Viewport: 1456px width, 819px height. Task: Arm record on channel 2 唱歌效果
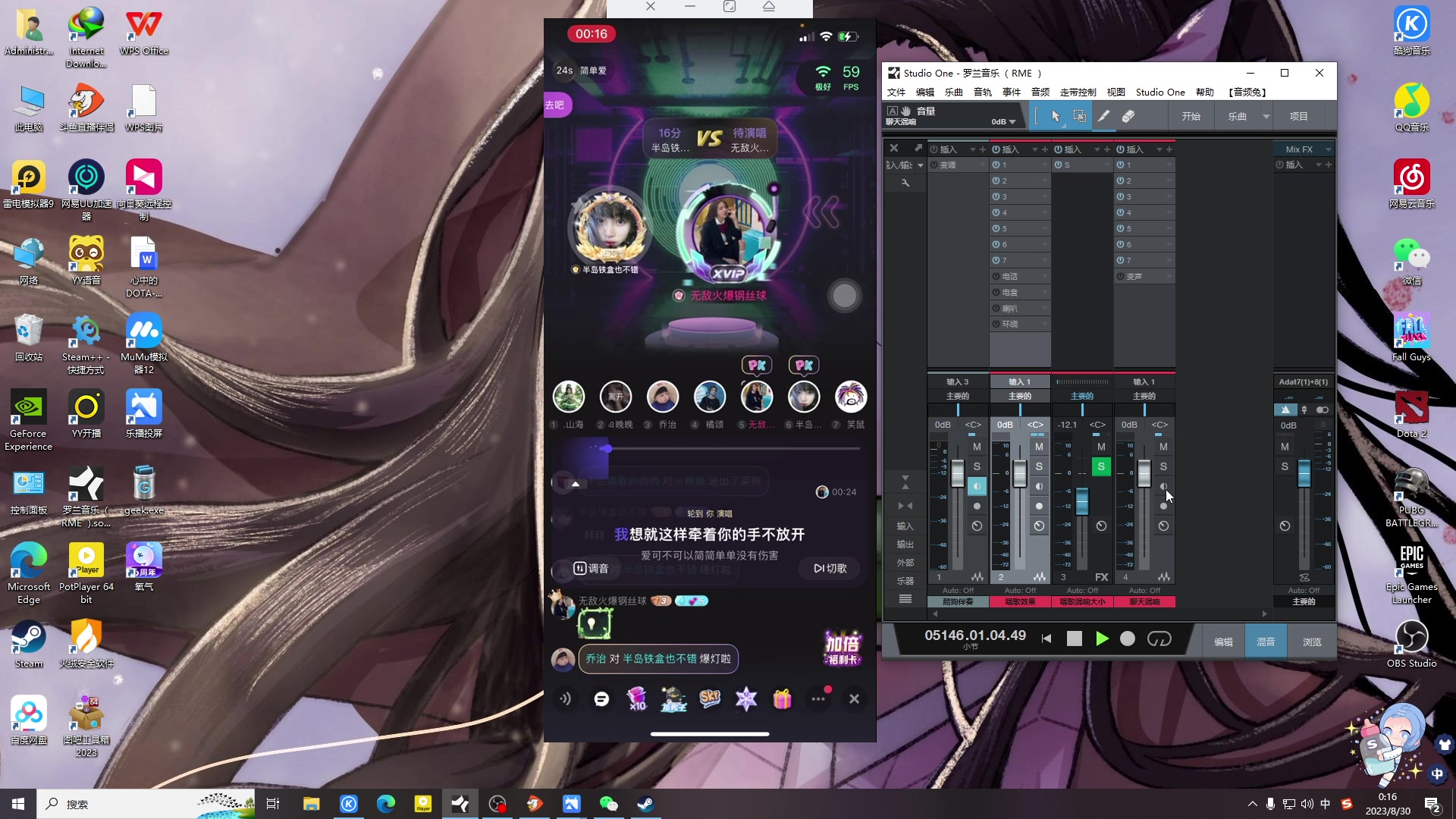pos(1039,506)
